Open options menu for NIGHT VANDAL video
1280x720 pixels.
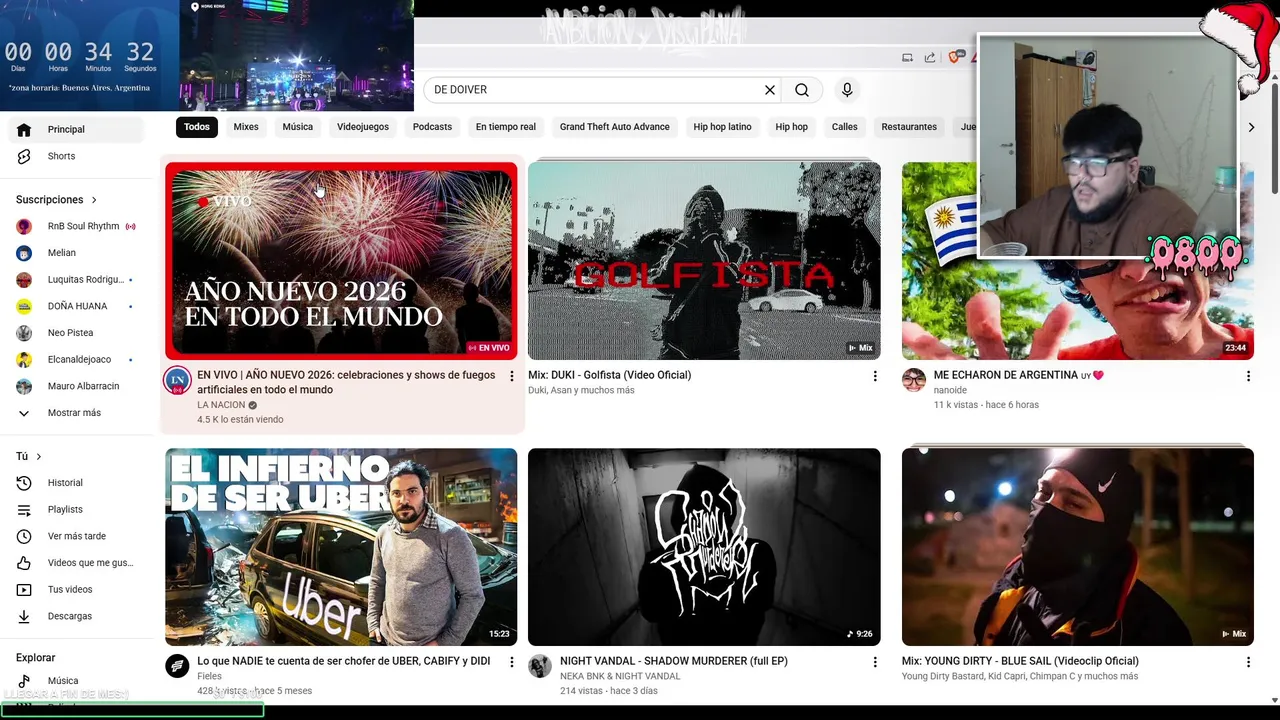pos(875,662)
